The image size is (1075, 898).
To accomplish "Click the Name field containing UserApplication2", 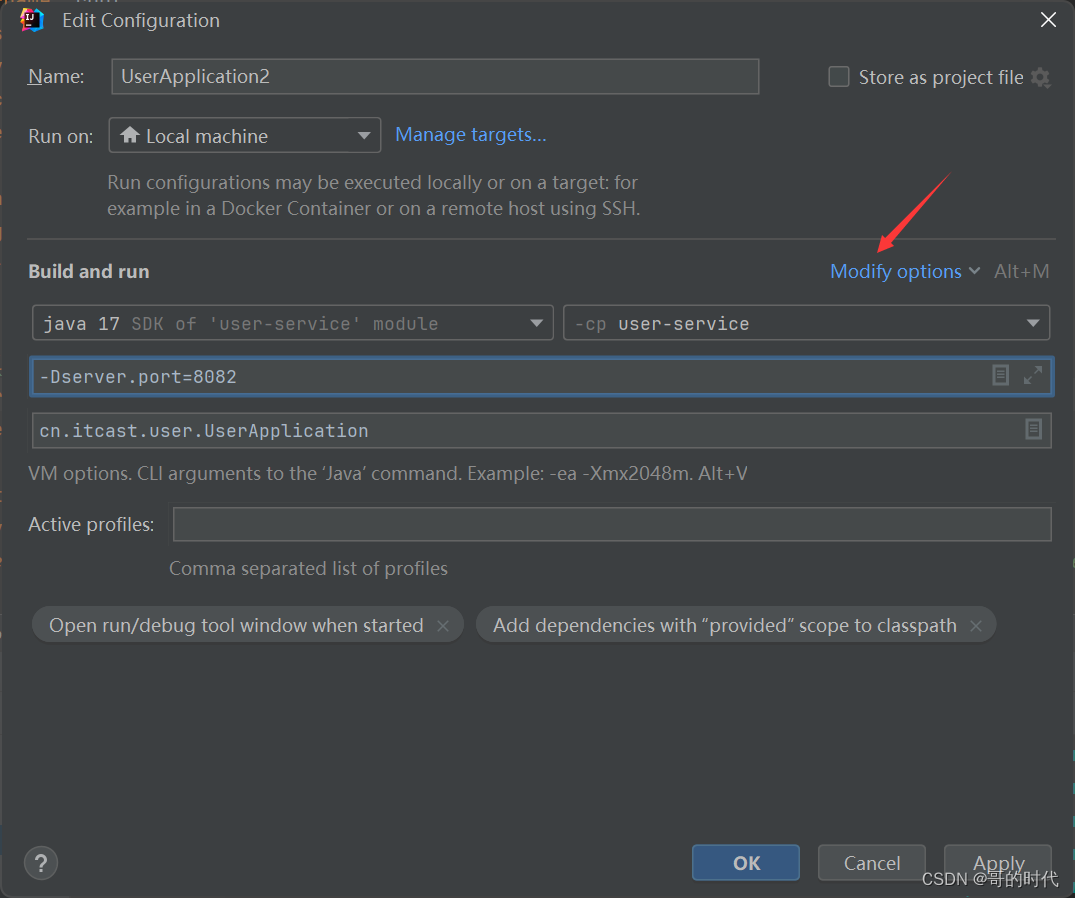I will pos(435,77).
